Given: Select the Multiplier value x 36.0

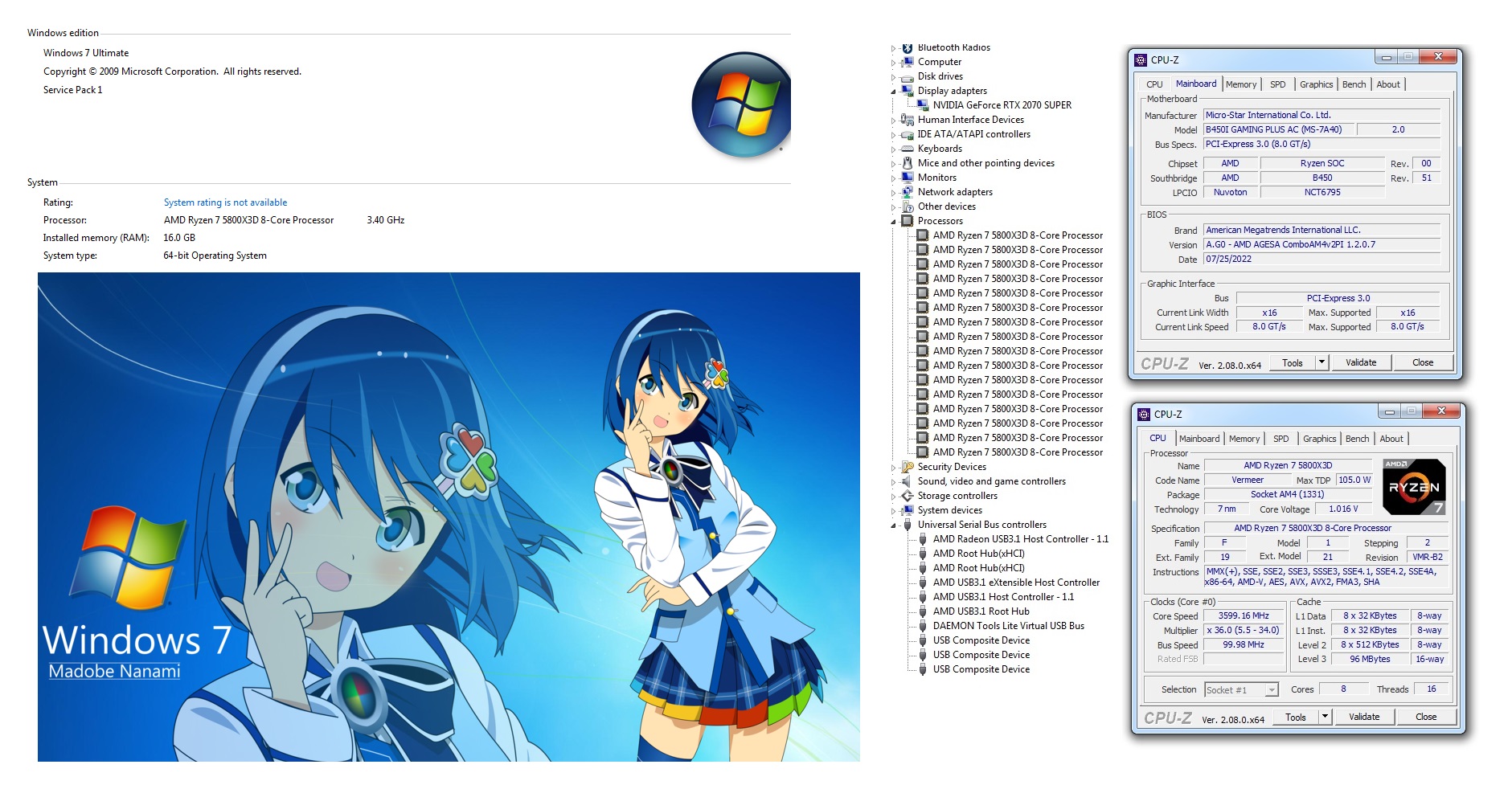Looking at the screenshot, I should 1243,631.
